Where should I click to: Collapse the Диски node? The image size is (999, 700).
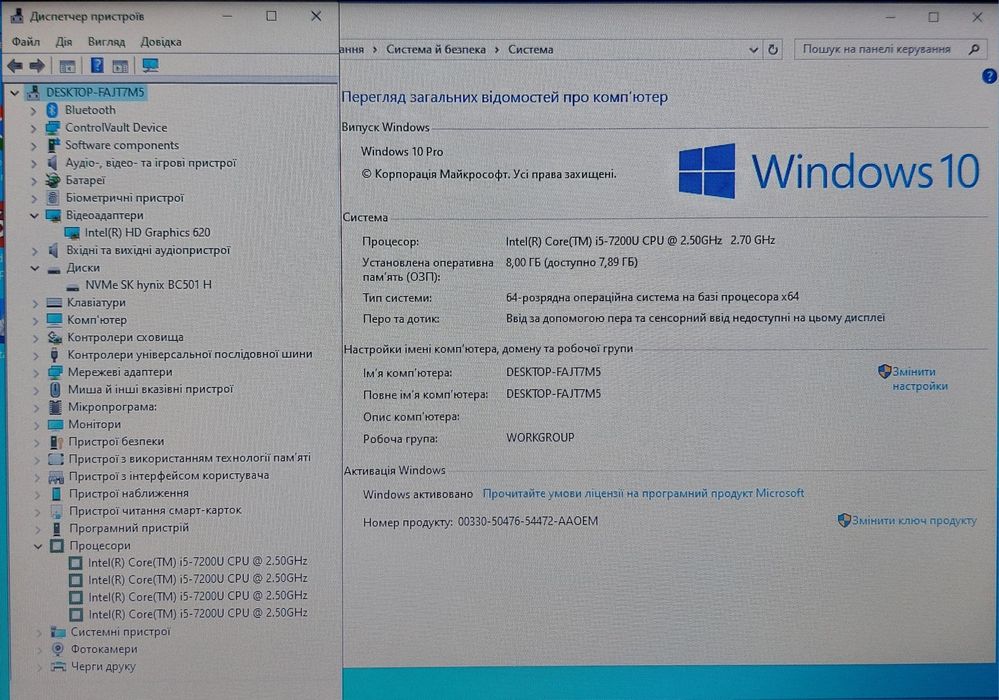[x=35, y=268]
